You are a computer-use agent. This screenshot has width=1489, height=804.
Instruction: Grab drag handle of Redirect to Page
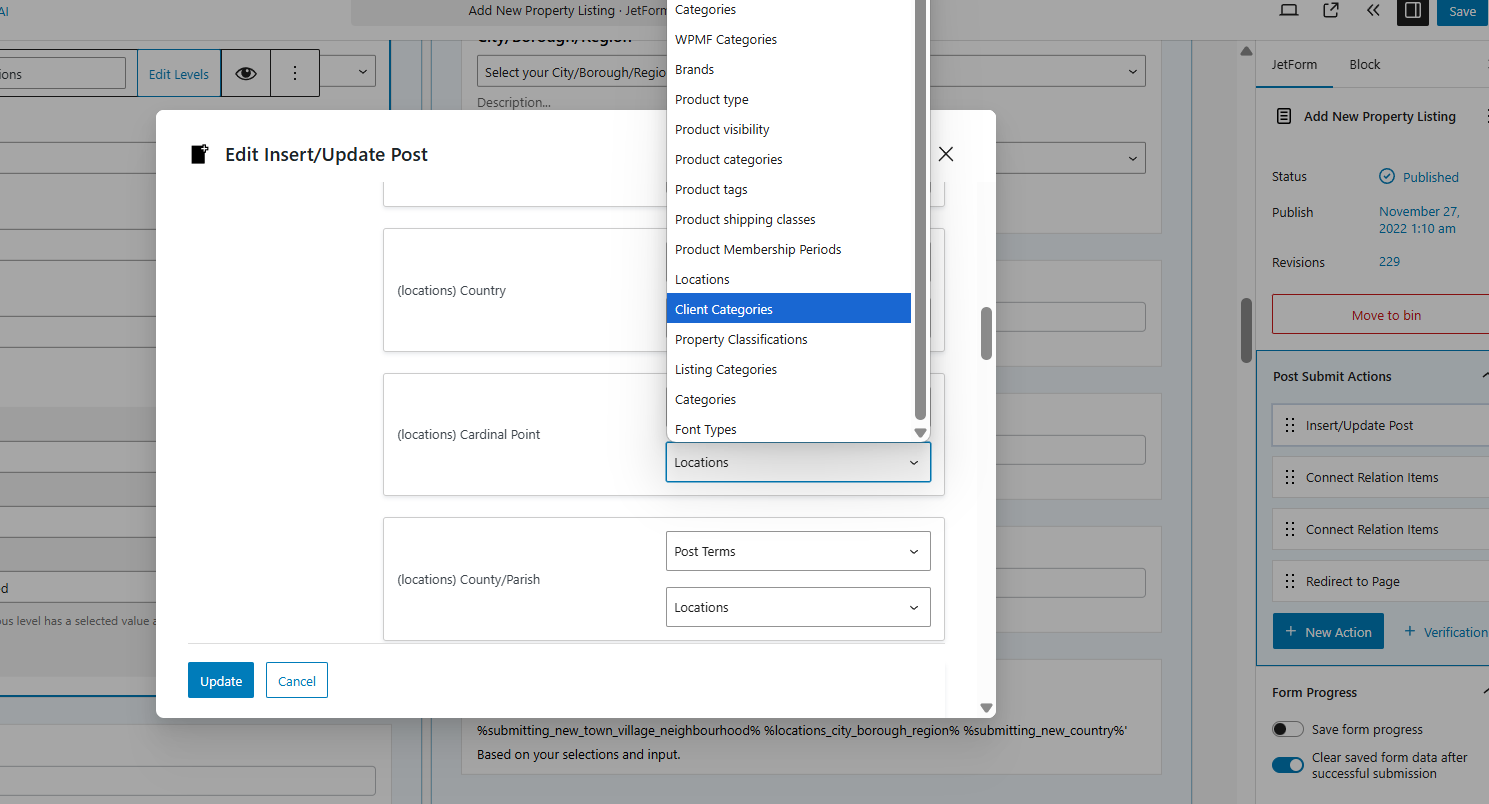1289,581
